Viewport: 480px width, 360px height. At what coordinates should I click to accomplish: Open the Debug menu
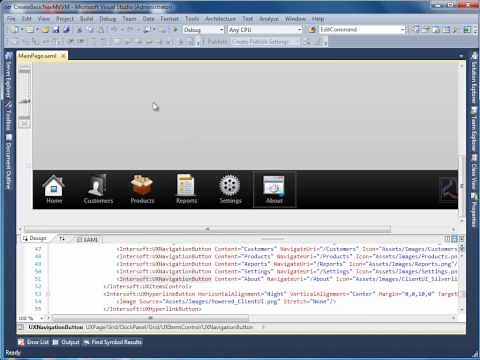pyautogui.click(x=108, y=19)
